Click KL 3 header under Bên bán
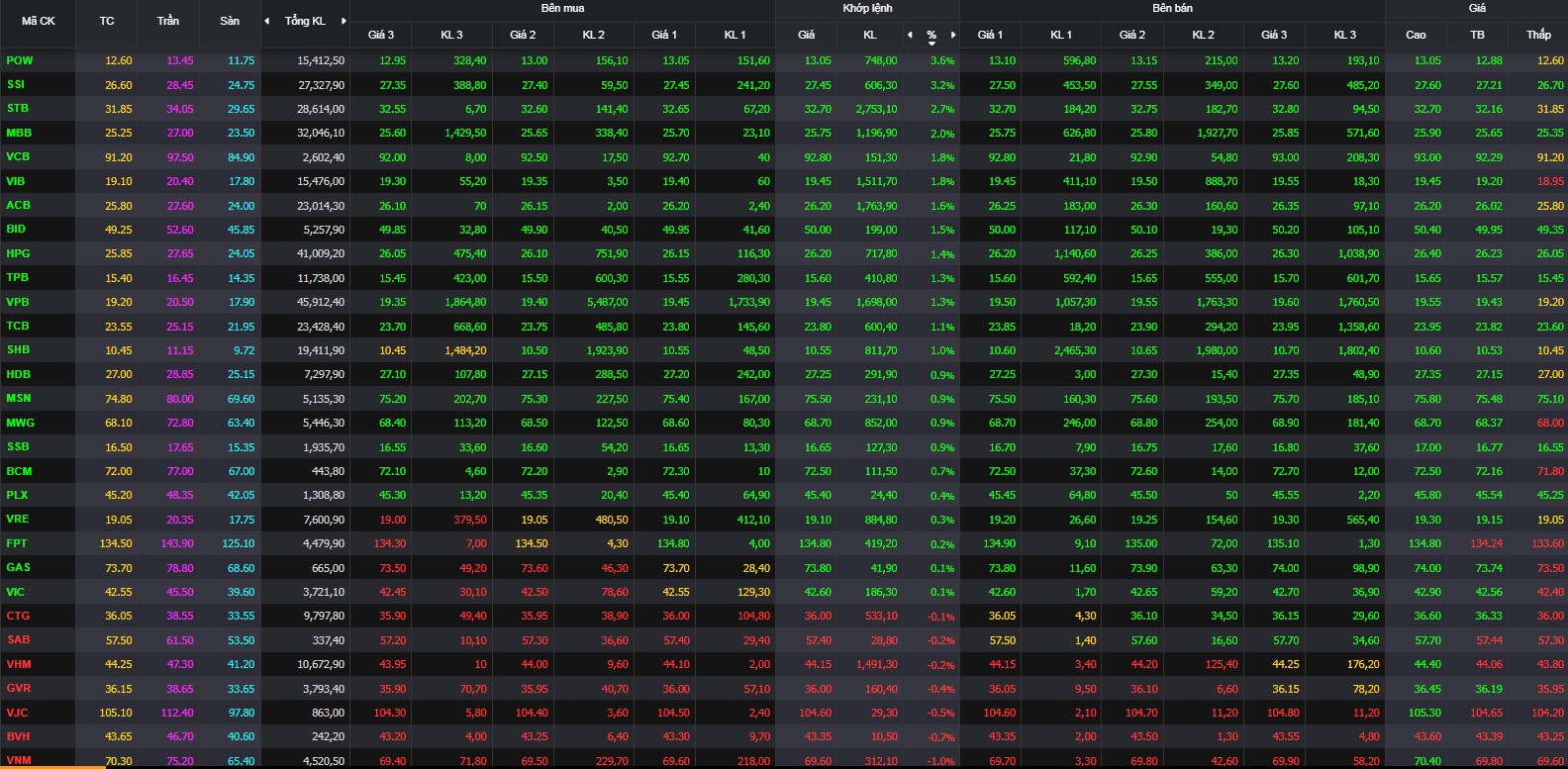This screenshot has height=769, width=1568. tap(1344, 35)
